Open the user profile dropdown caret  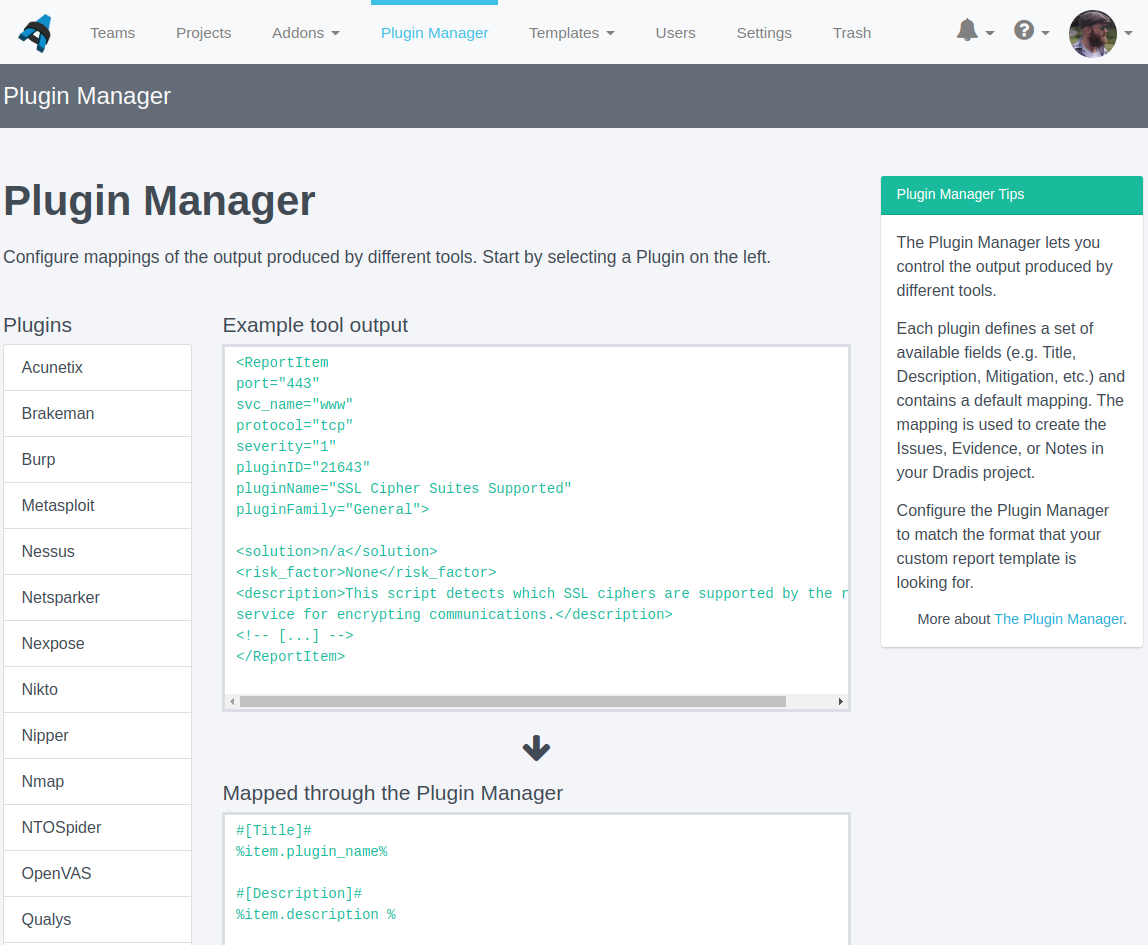(1129, 33)
